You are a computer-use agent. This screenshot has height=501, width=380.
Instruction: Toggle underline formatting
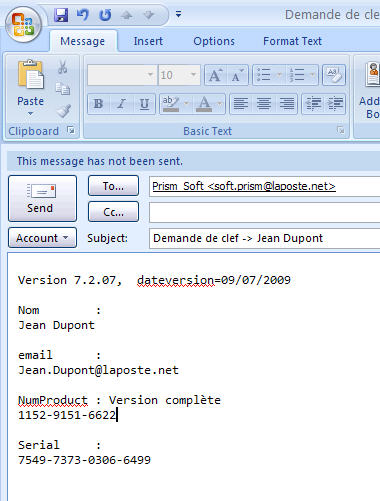(x=144, y=104)
